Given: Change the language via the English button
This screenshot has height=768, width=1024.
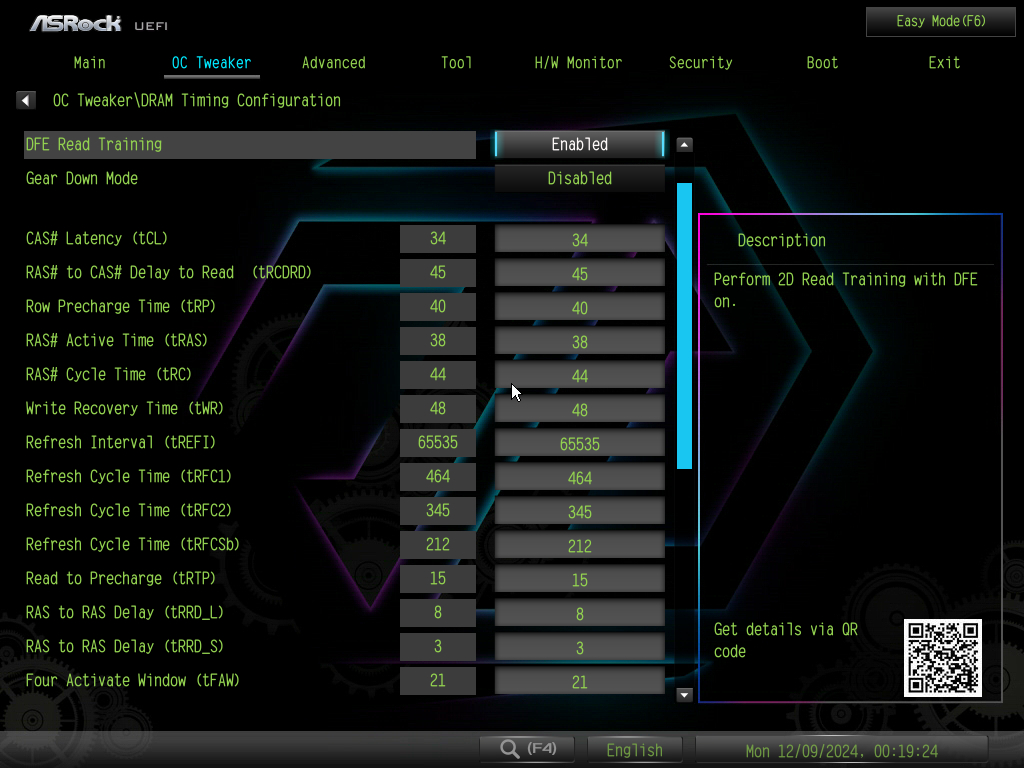Looking at the screenshot, I should 634,750.
